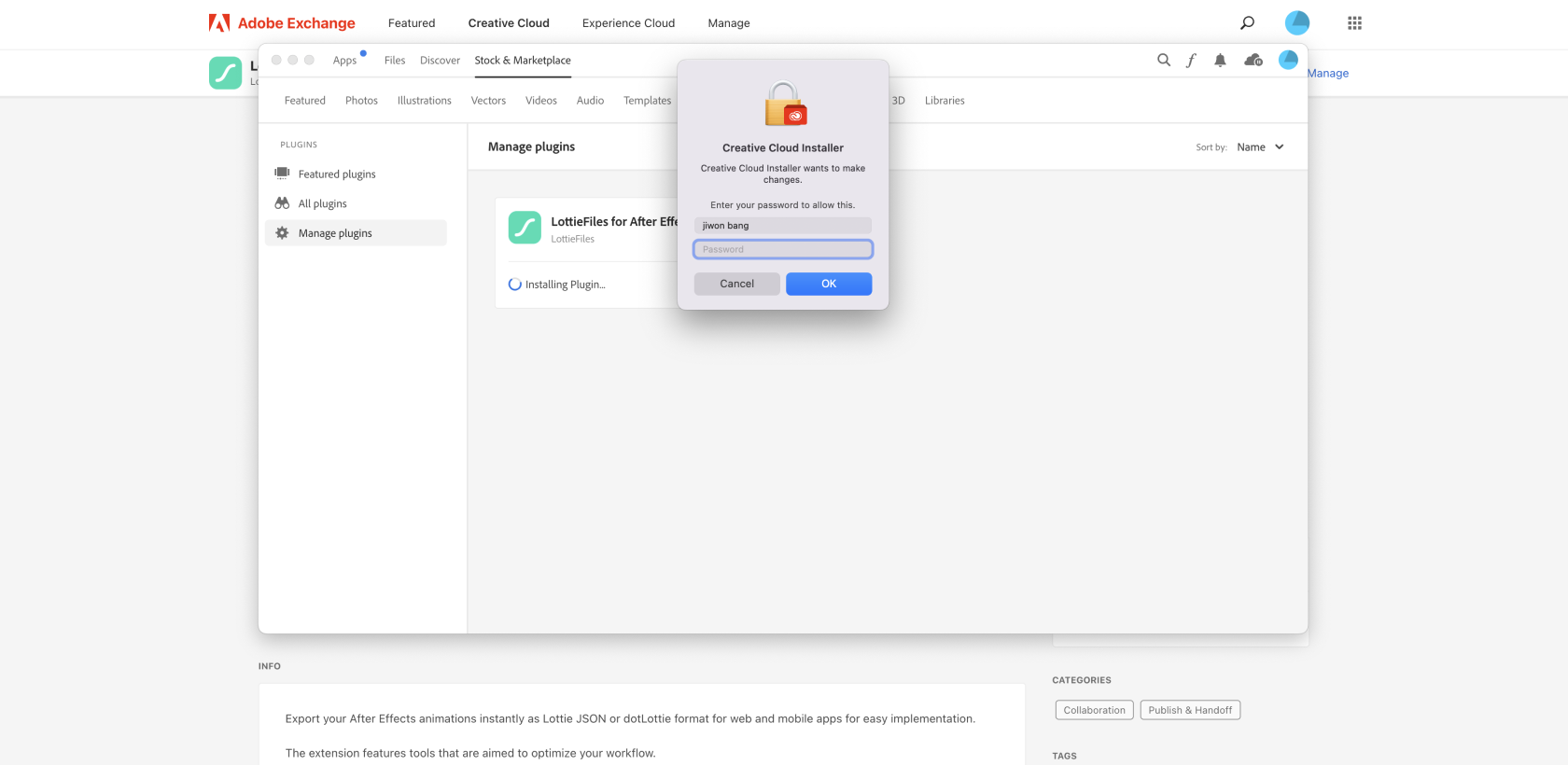This screenshot has height=765, width=1568.
Task: Click the Collaboration category tag
Action: click(x=1095, y=710)
